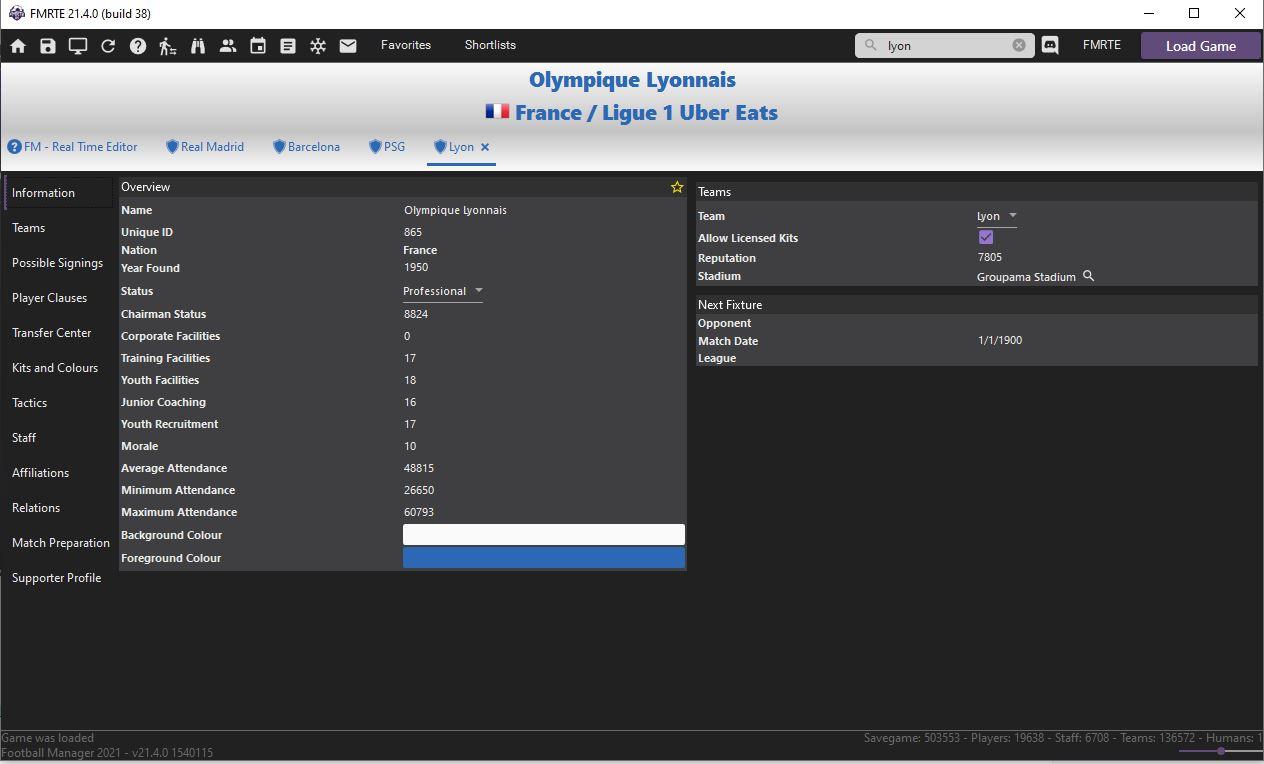The image size is (1264, 764).
Task: Open the Shortlists menu
Action: point(490,45)
